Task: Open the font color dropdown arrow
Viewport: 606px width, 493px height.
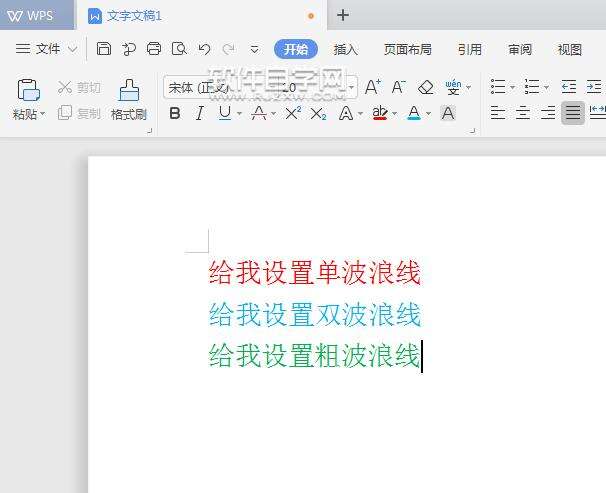Action: coord(428,114)
